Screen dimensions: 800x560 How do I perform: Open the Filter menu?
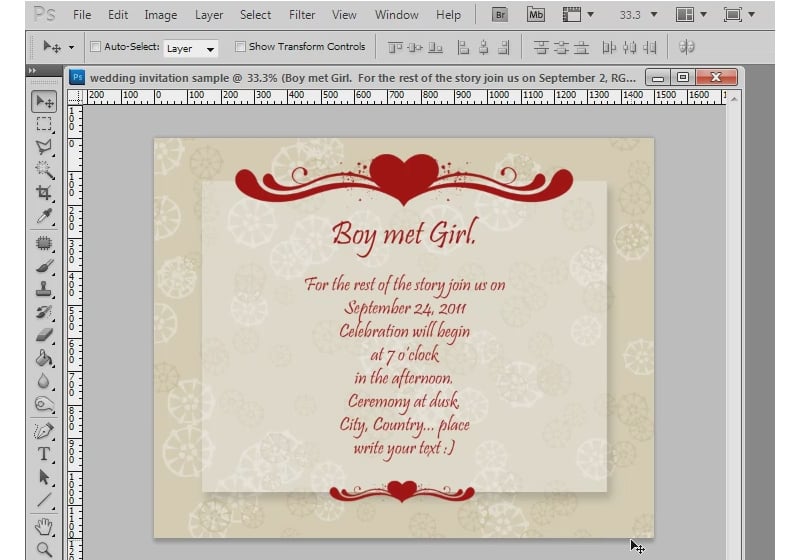coord(302,15)
